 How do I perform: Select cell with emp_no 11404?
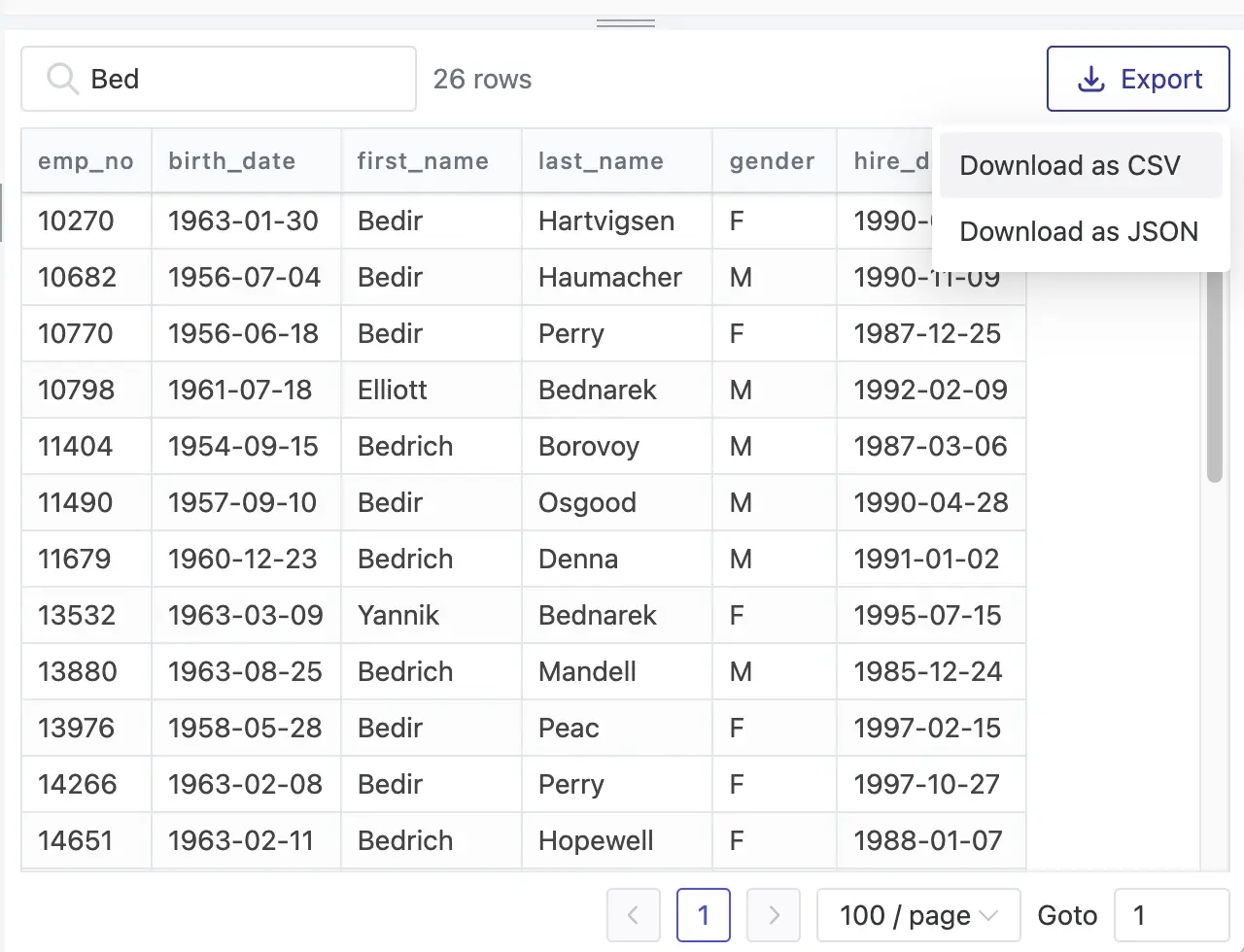point(86,446)
